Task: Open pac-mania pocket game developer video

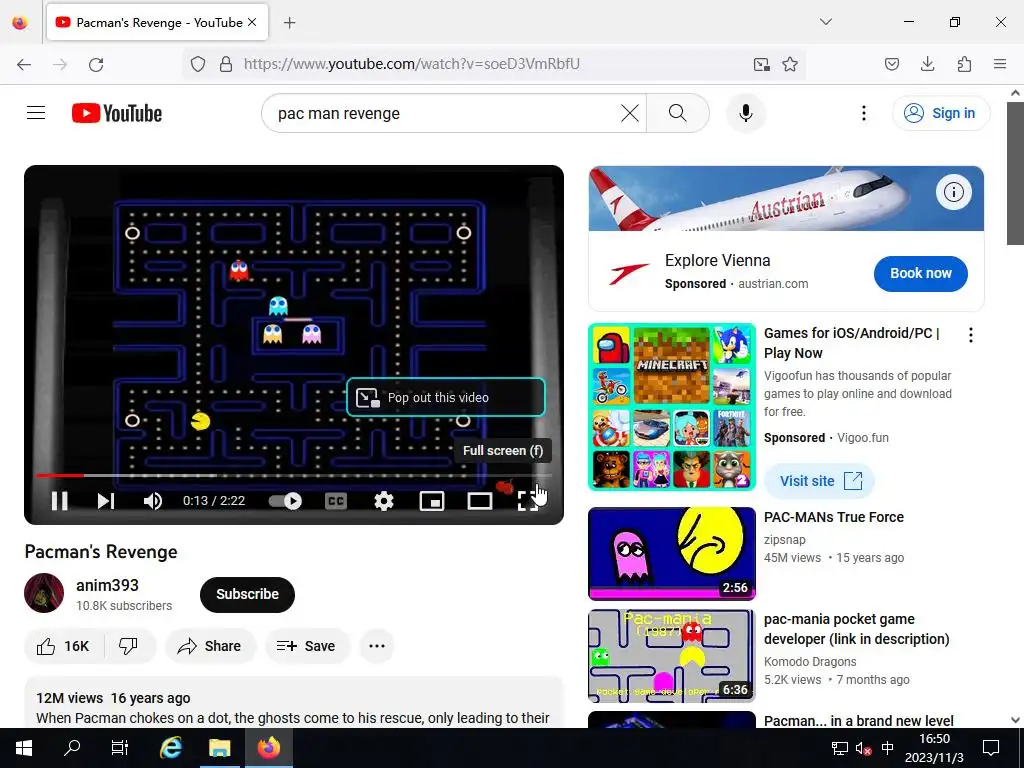Action: 856,629
